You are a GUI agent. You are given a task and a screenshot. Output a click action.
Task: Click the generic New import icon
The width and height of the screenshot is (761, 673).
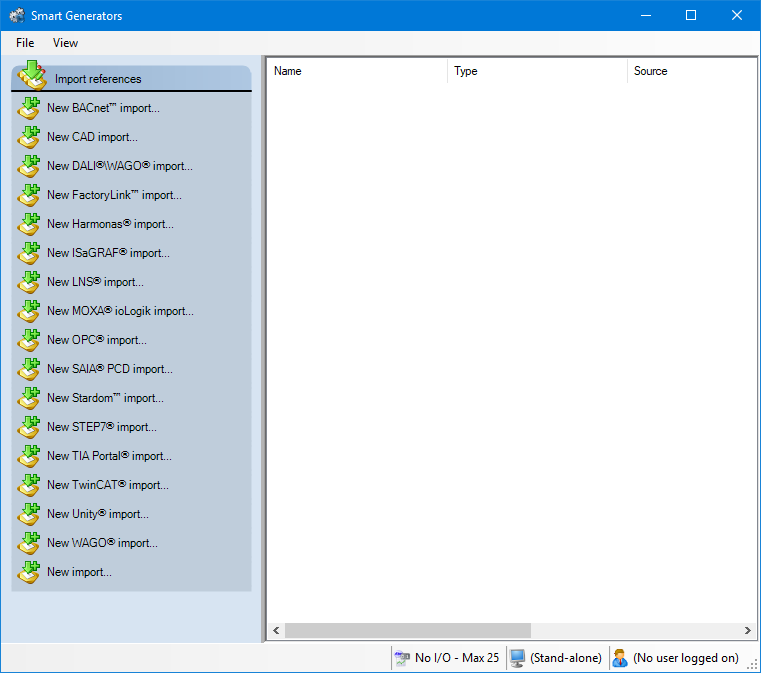[x=29, y=572]
